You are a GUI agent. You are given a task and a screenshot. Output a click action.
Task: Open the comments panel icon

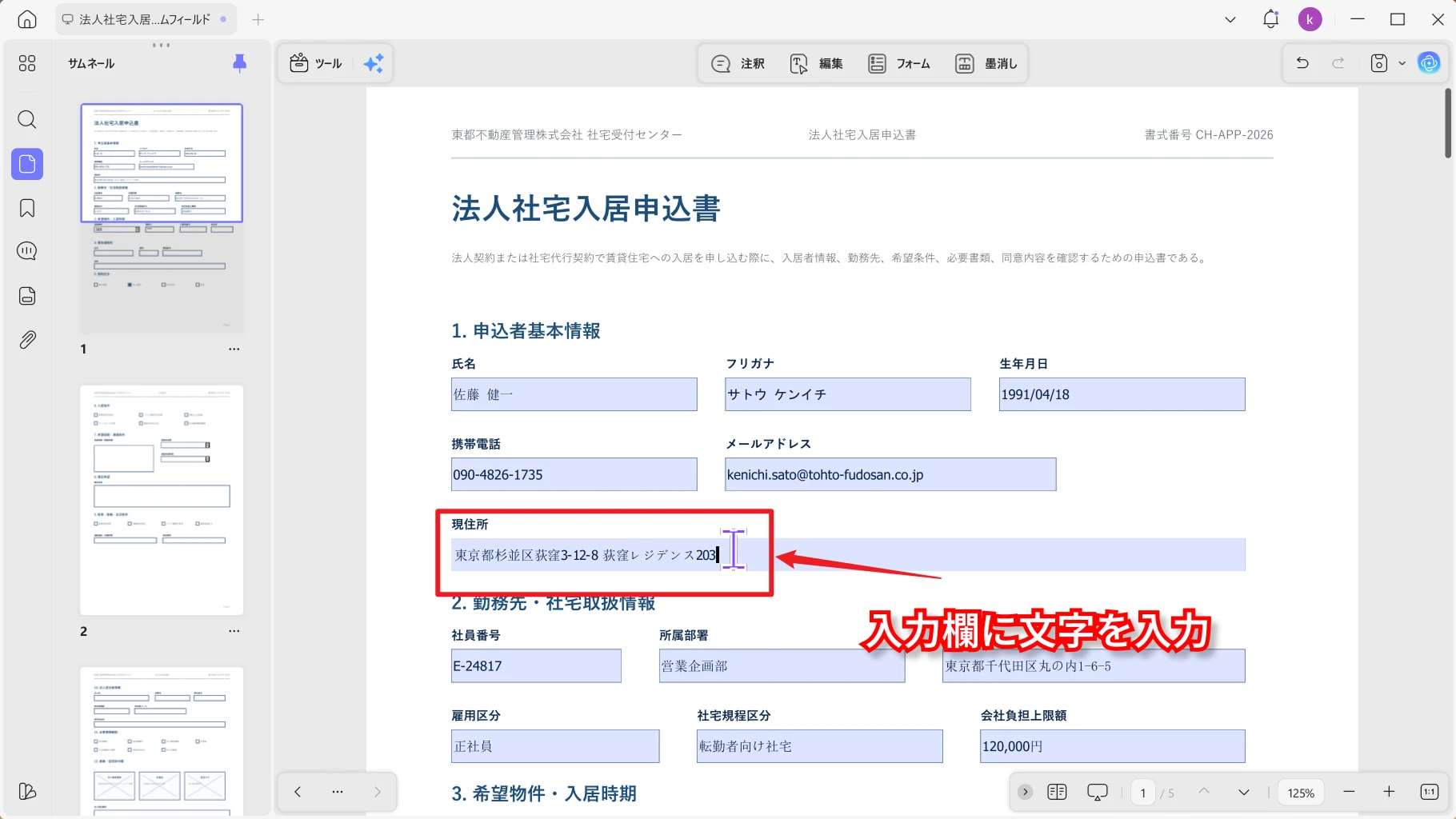[x=27, y=251]
